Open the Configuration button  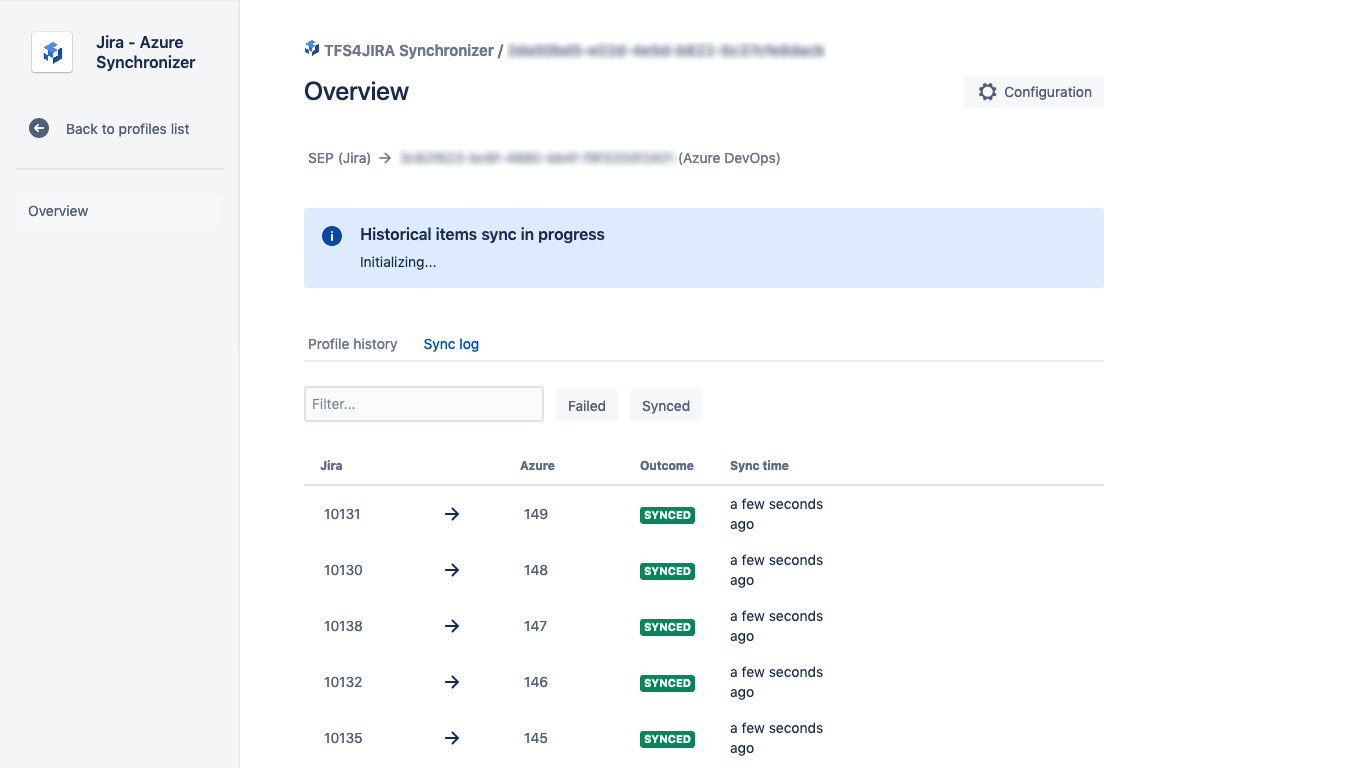(1034, 92)
